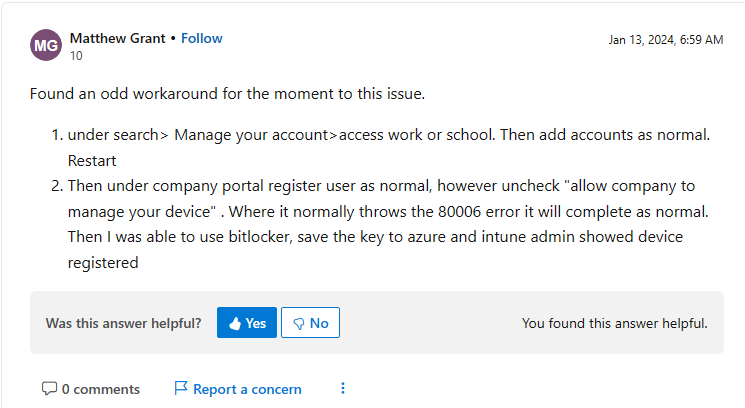Click the word 'Restart' in step 1
The width and height of the screenshot is (745, 408).
click(x=92, y=161)
